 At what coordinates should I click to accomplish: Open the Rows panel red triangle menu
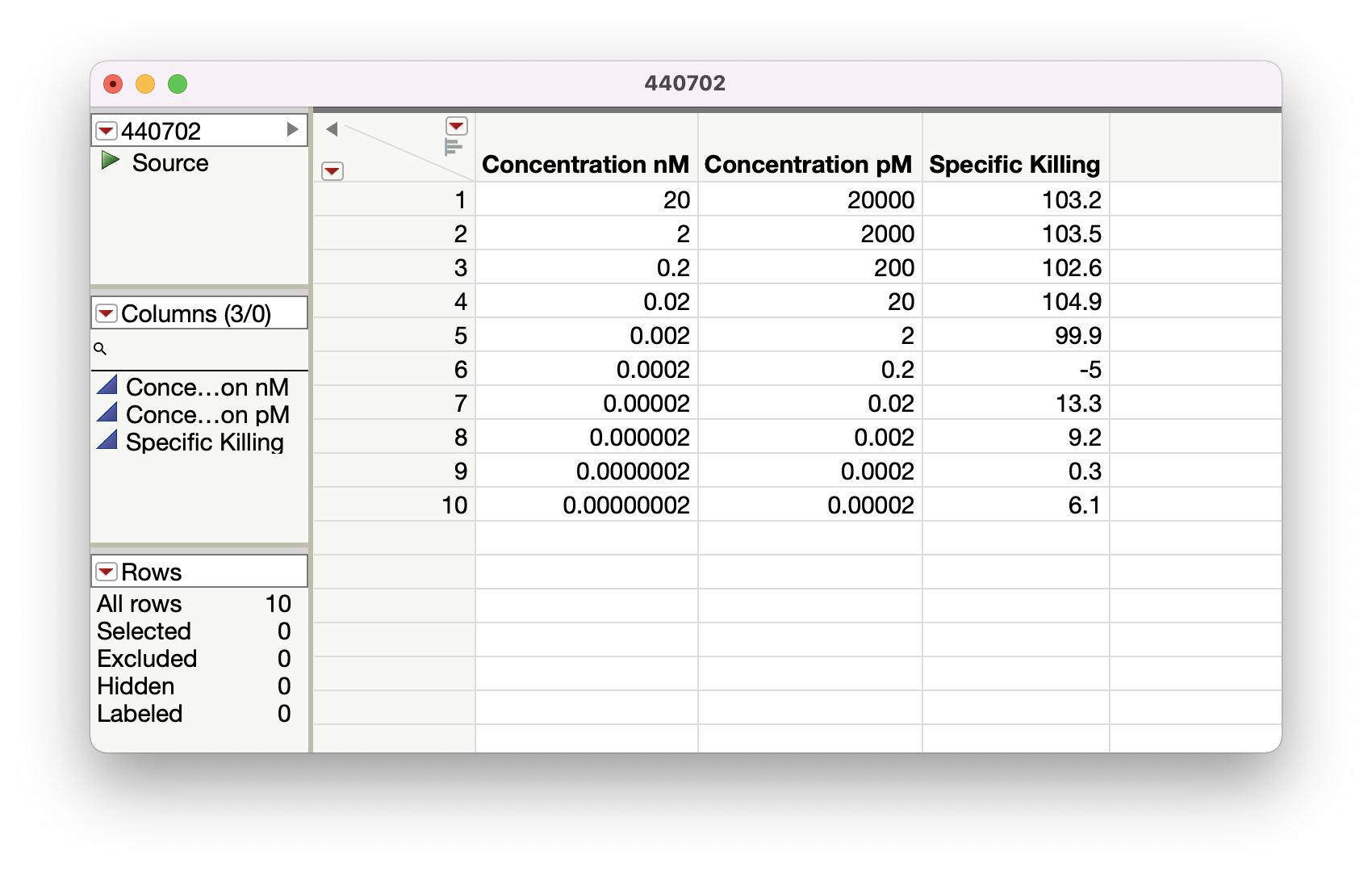106,571
